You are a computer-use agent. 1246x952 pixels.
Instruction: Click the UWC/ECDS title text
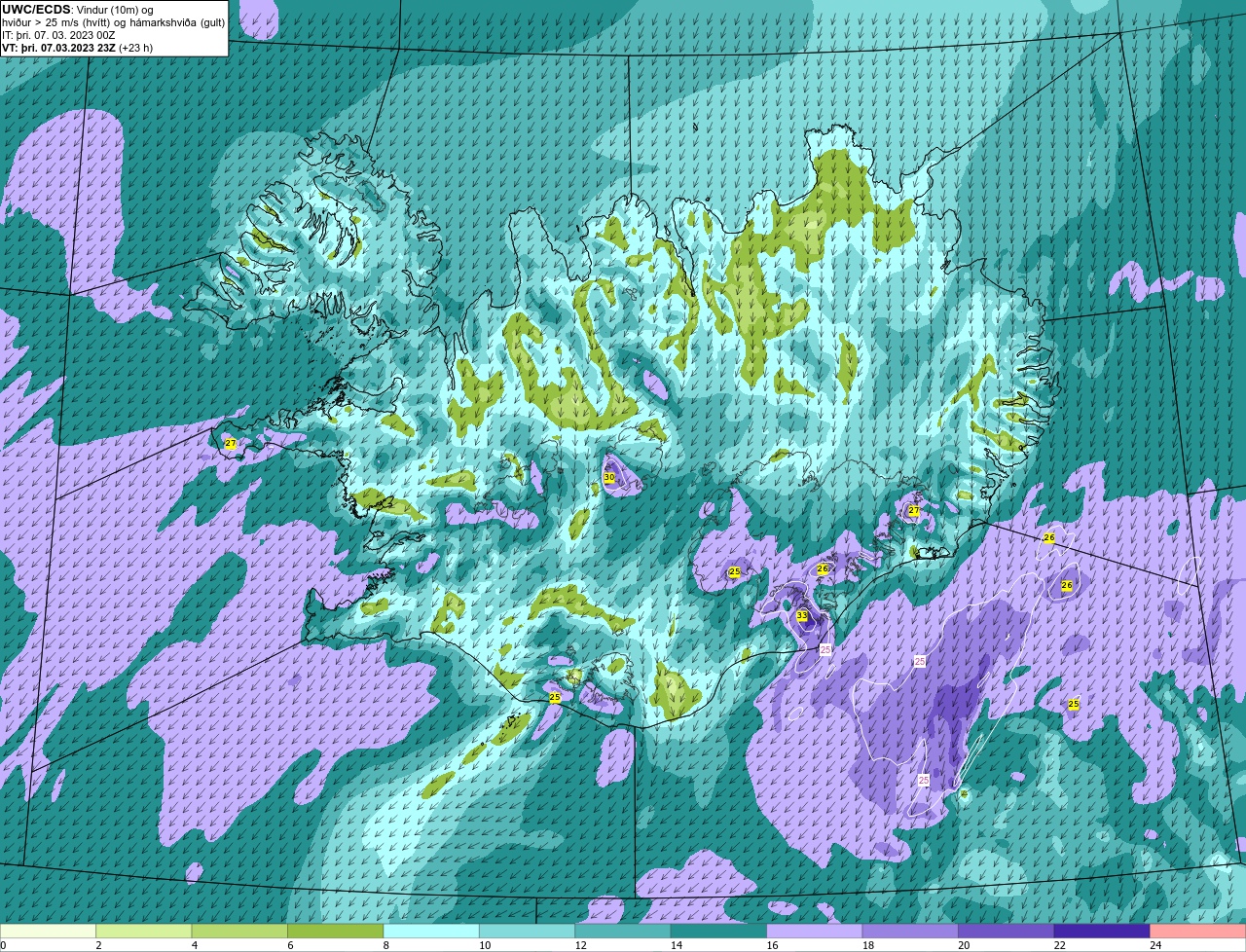click(x=36, y=10)
